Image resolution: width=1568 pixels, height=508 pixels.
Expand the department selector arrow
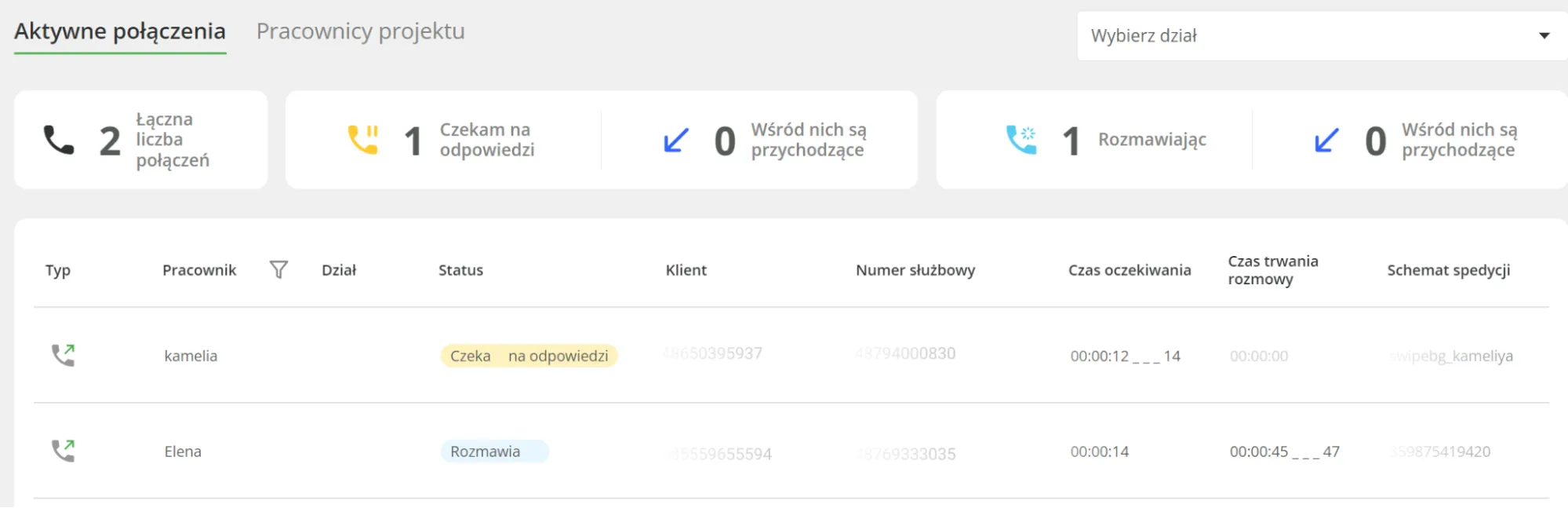click(x=1544, y=36)
